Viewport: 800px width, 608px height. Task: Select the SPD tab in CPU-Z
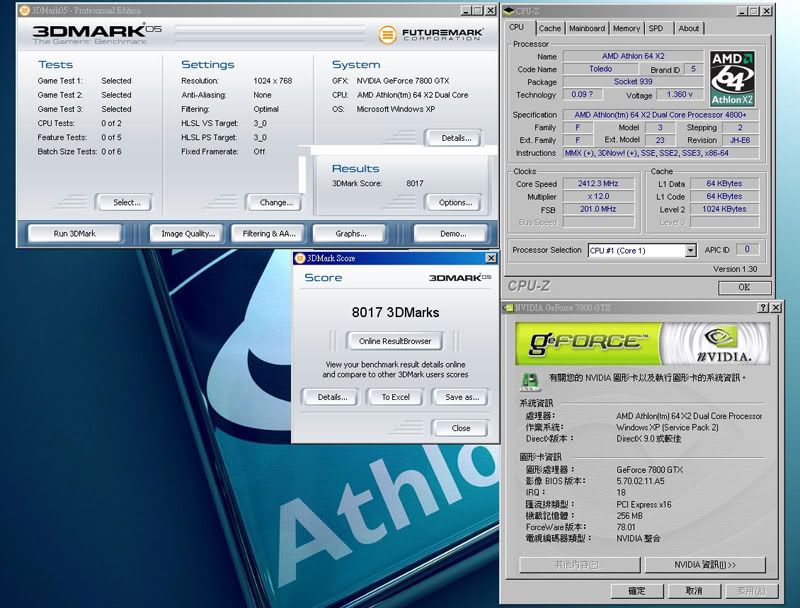click(x=656, y=29)
